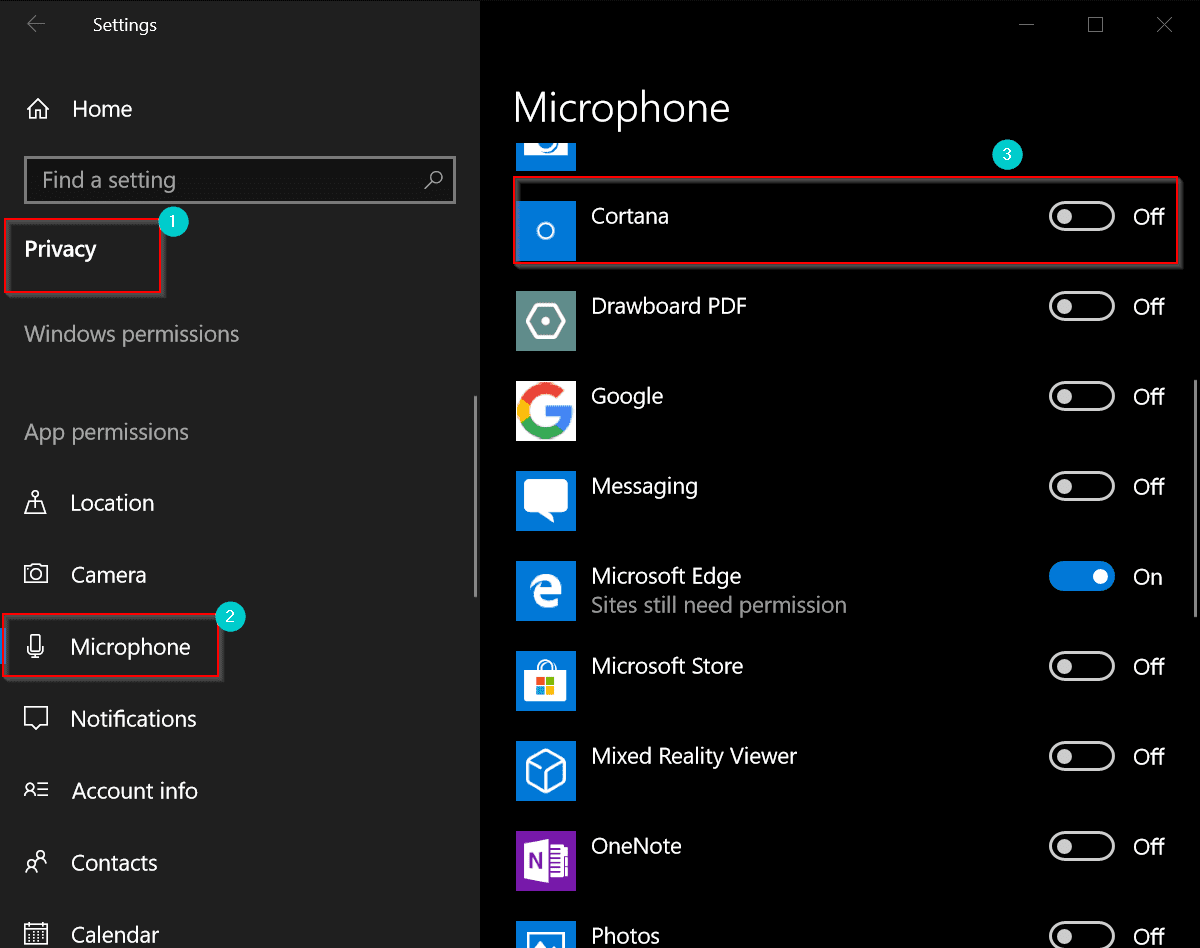Click the Messaging app icon

pos(546,501)
